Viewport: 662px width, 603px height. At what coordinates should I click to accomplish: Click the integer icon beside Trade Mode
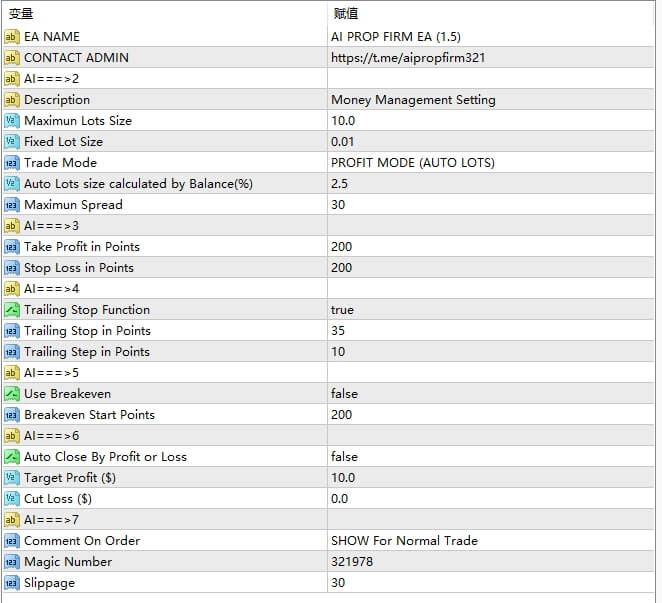(11, 163)
